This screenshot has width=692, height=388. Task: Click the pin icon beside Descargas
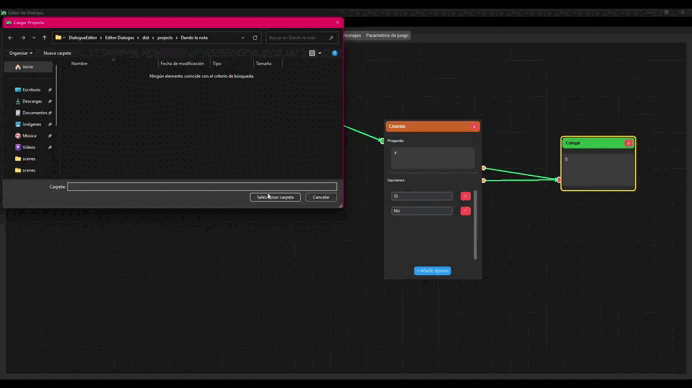(x=50, y=102)
